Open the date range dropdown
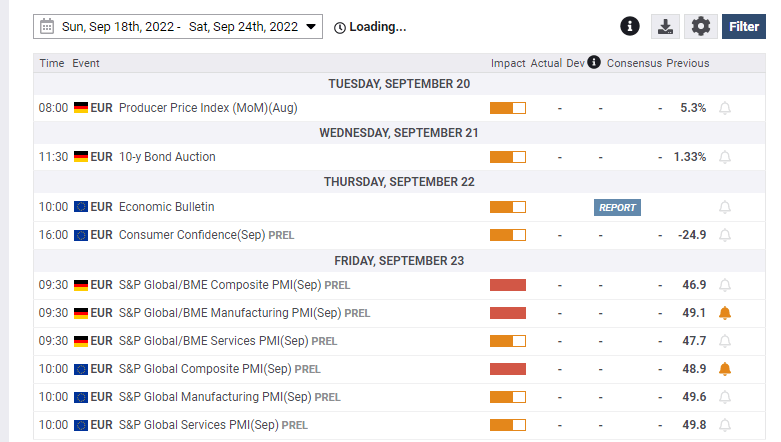781x442 pixels. (311, 27)
